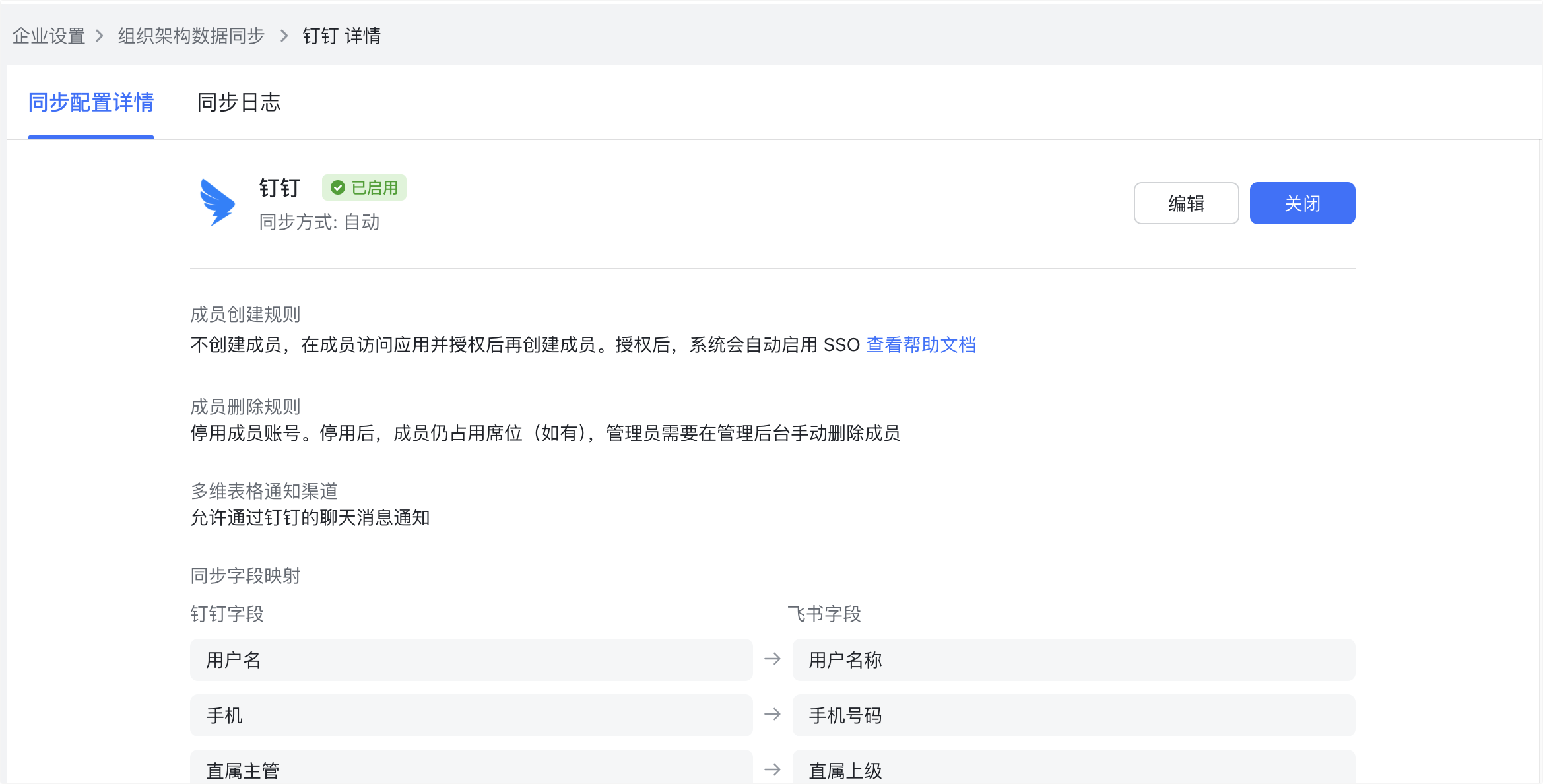Image resolution: width=1543 pixels, height=784 pixels.
Task: Select the 直属上级 Feishu field
Action: (x=1074, y=767)
